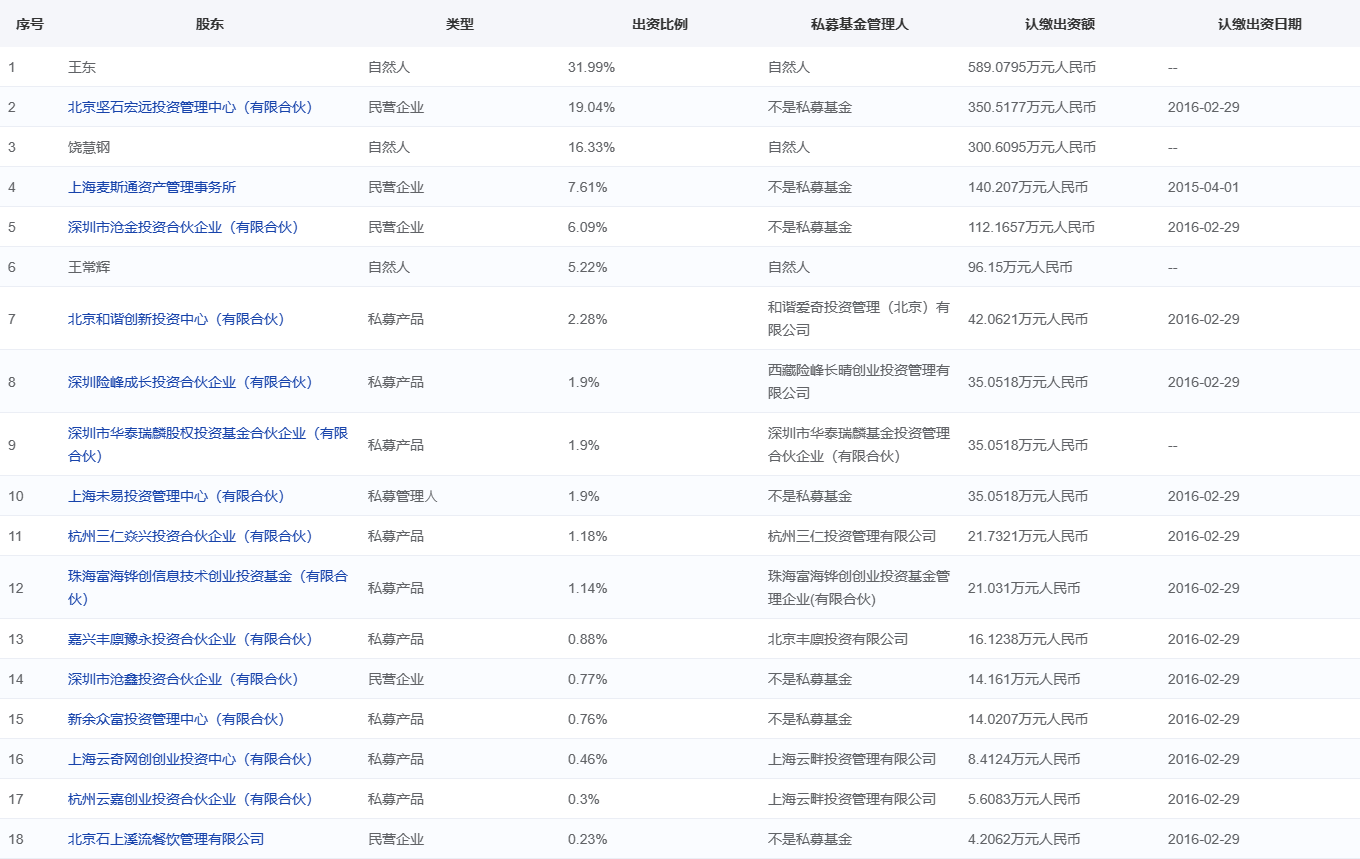Click the 股东 column header
The height and width of the screenshot is (859, 1360).
(x=210, y=24)
